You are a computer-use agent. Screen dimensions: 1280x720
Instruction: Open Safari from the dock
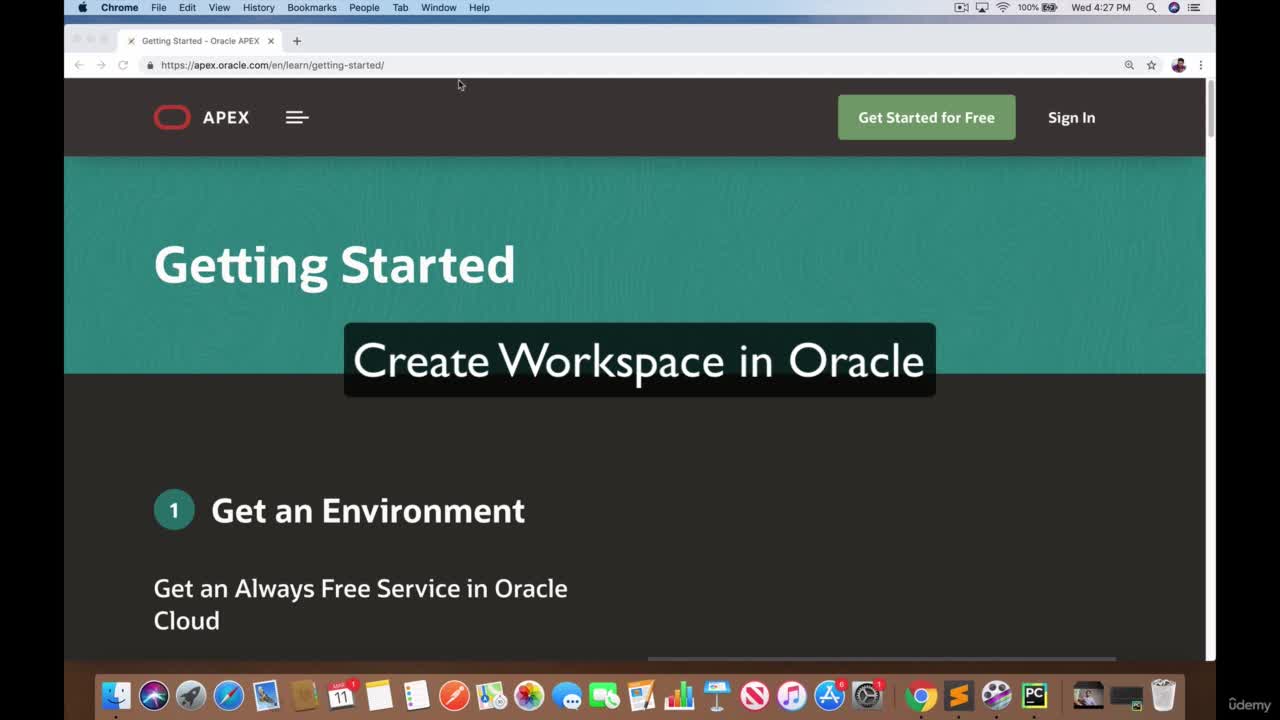(x=229, y=695)
